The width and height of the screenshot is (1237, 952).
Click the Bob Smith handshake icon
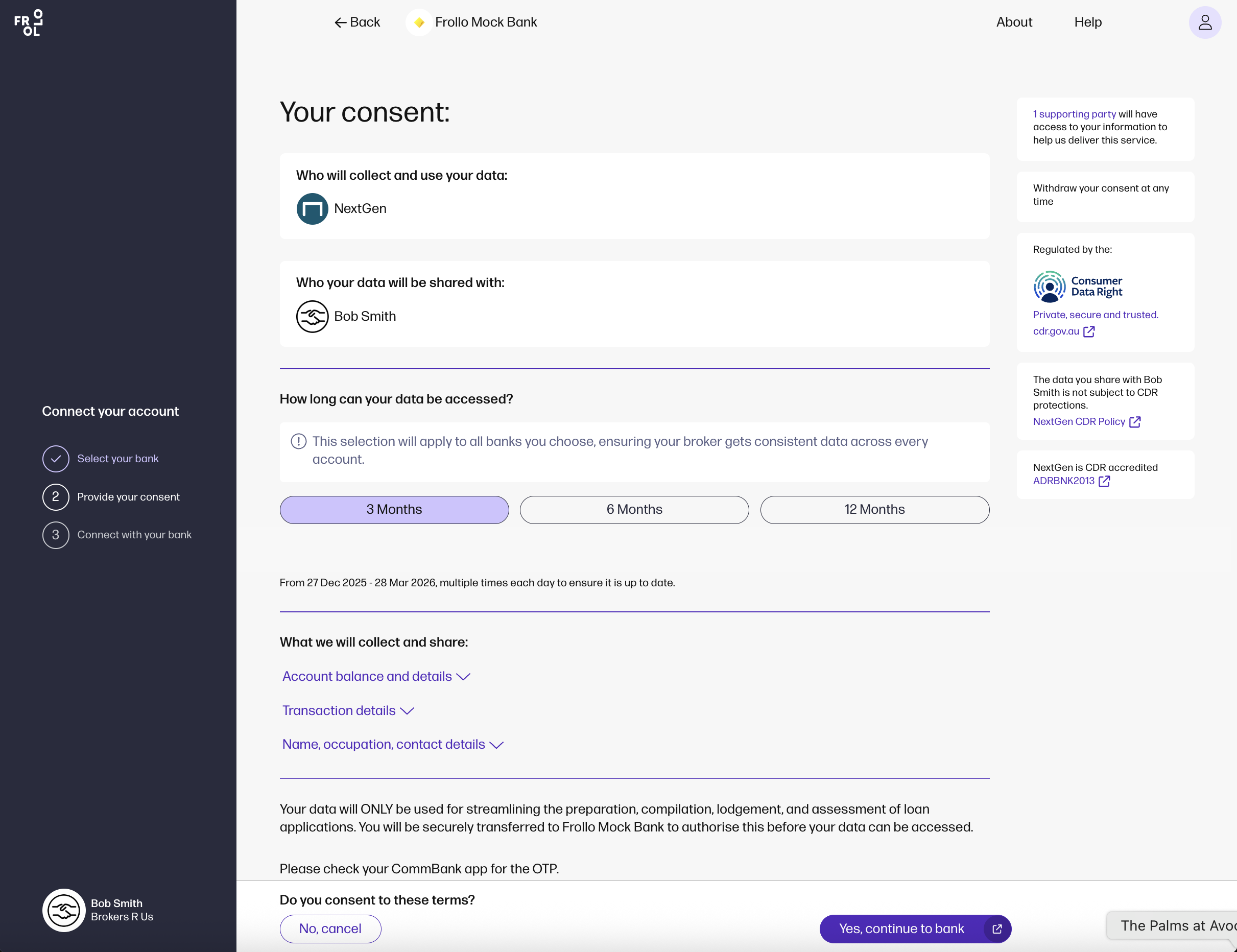click(x=312, y=317)
